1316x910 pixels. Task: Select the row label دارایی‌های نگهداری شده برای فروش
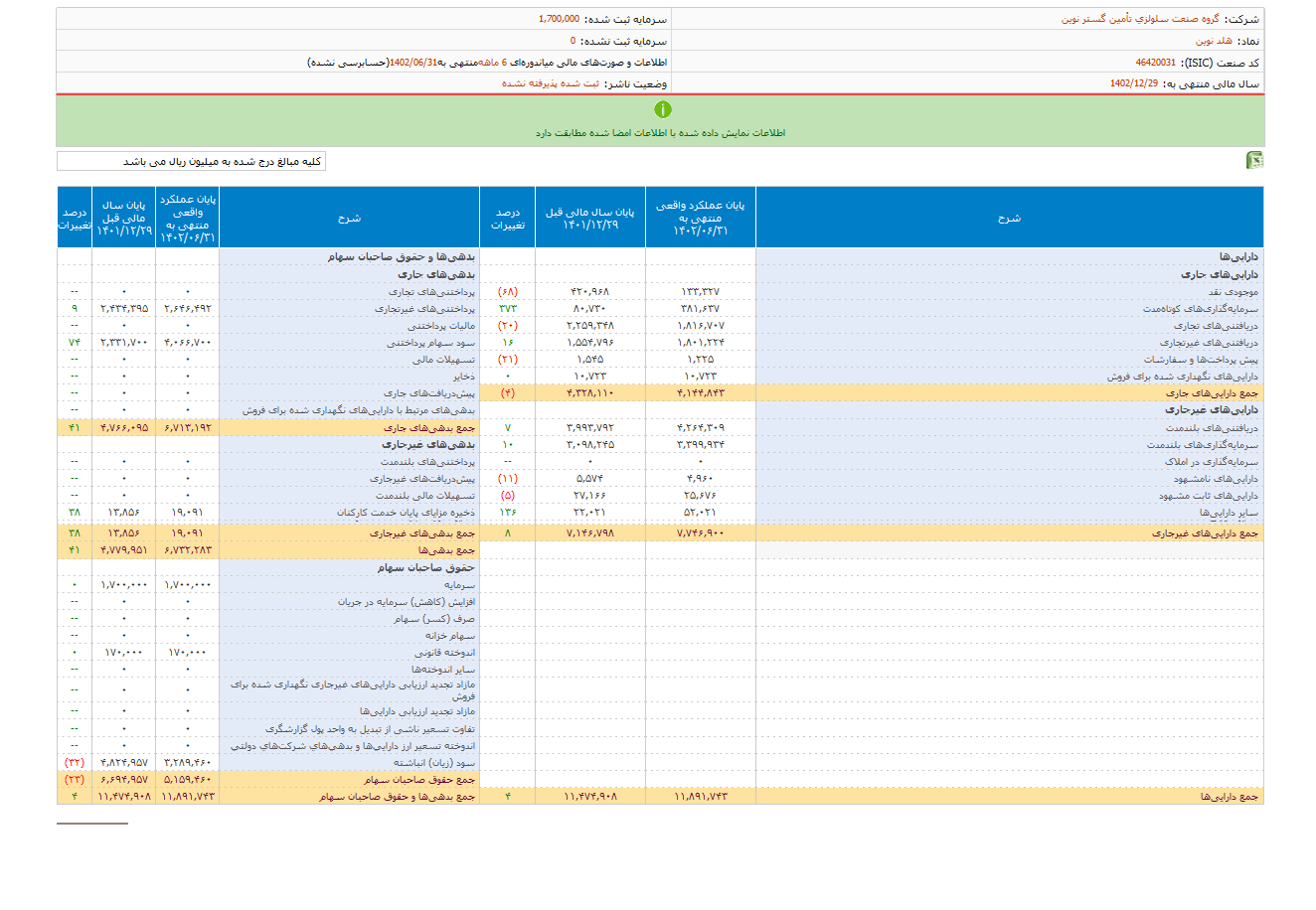pyautogui.click(x=1183, y=377)
